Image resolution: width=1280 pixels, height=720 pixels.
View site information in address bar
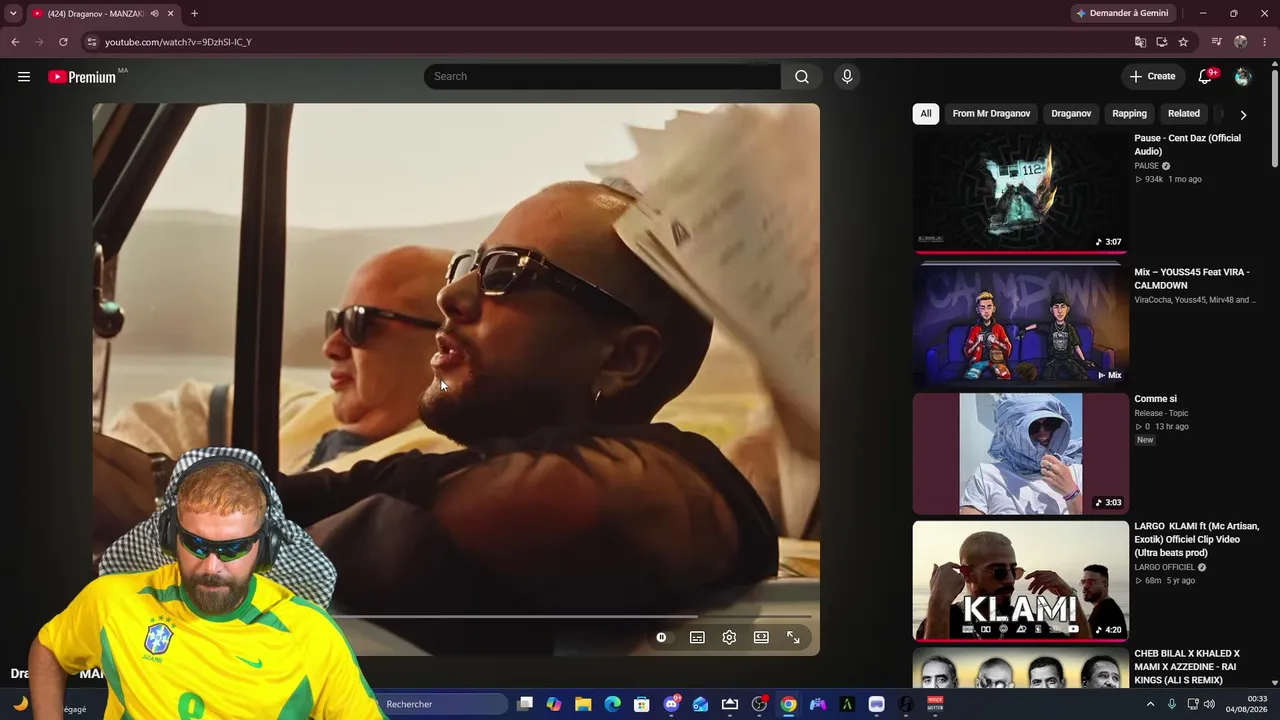click(91, 42)
